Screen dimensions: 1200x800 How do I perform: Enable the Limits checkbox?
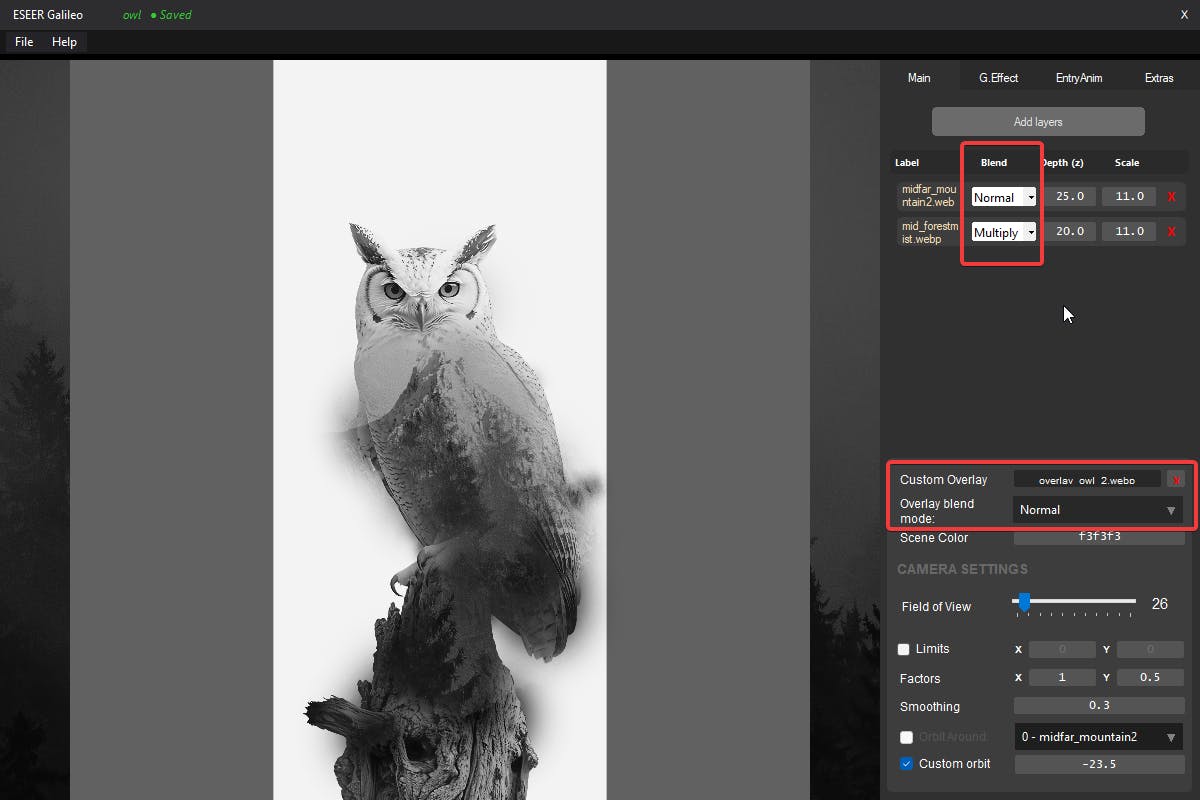(905, 649)
